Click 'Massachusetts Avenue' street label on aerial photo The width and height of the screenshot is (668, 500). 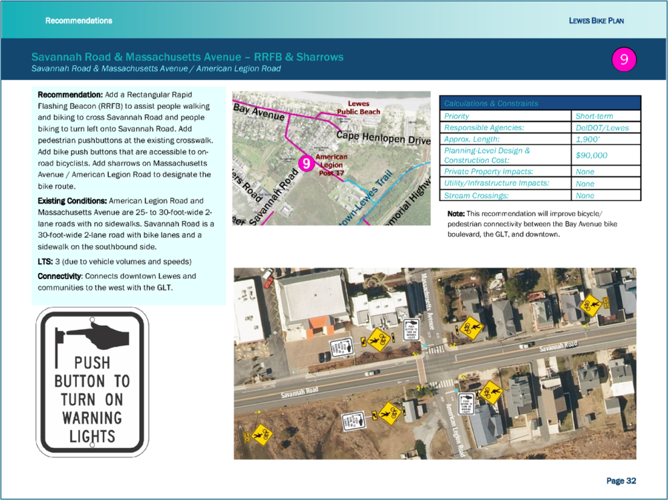(429, 301)
